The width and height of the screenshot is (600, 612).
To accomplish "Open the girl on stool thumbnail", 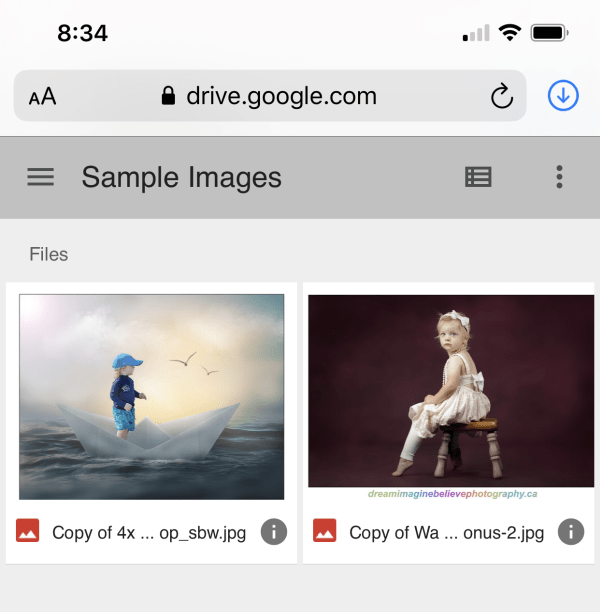I will tap(448, 390).
